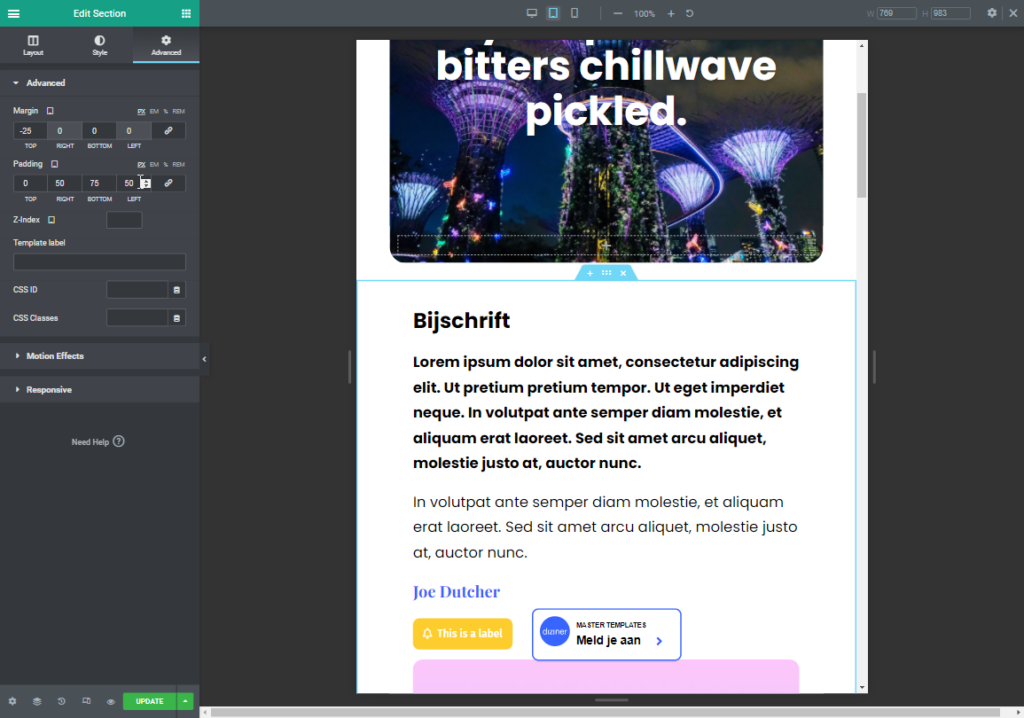This screenshot has width=1024, height=718.
Task: Toggle linked values for Margin
Action: [x=168, y=131]
